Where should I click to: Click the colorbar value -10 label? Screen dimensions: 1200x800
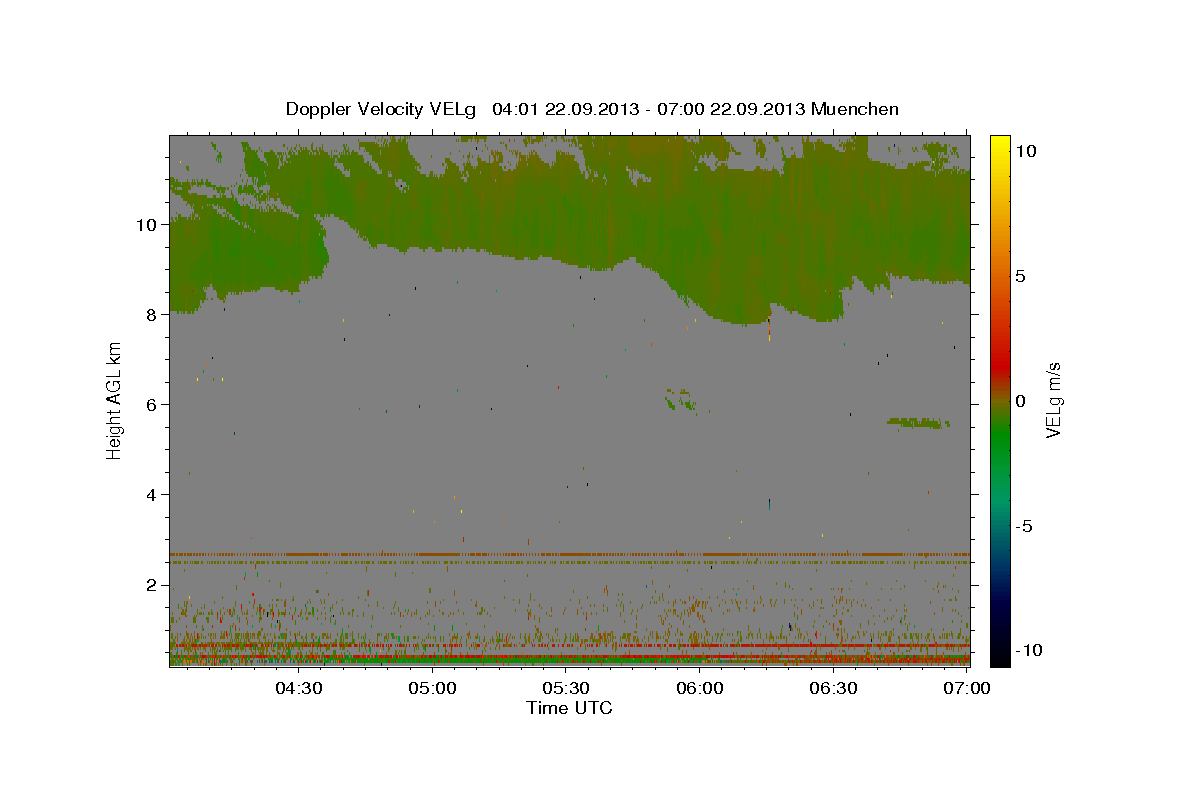tap(1029, 650)
